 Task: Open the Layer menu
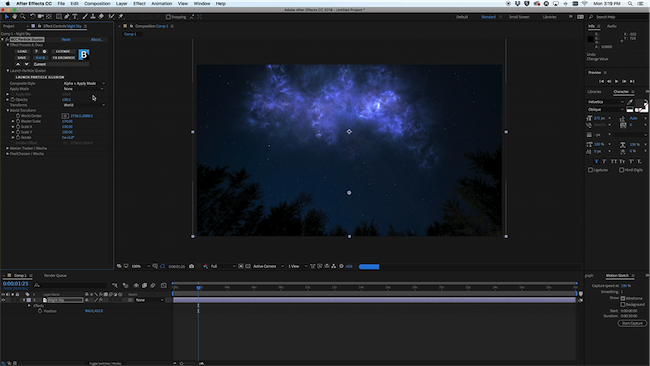tap(121, 3)
